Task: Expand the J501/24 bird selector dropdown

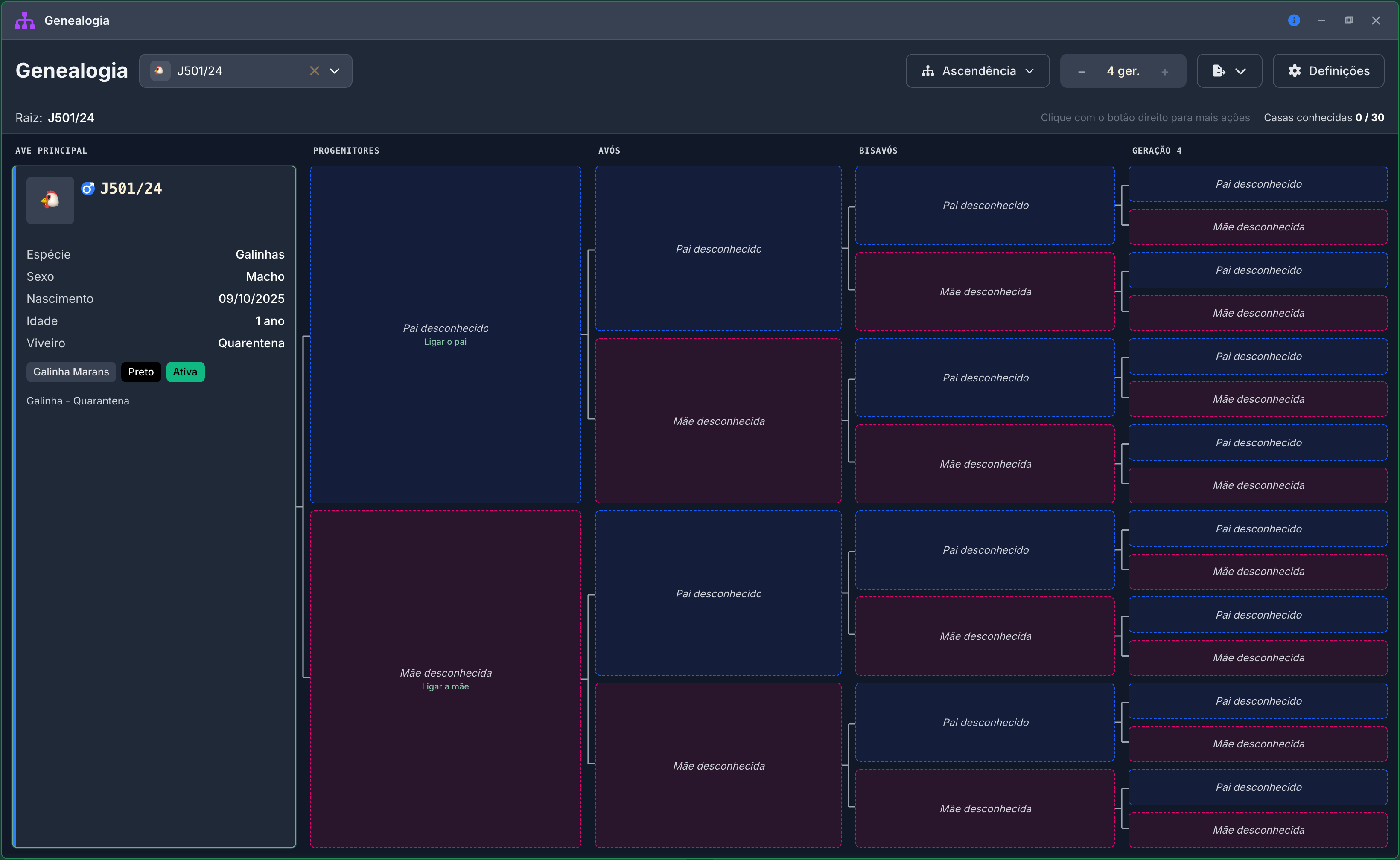Action: (x=335, y=70)
